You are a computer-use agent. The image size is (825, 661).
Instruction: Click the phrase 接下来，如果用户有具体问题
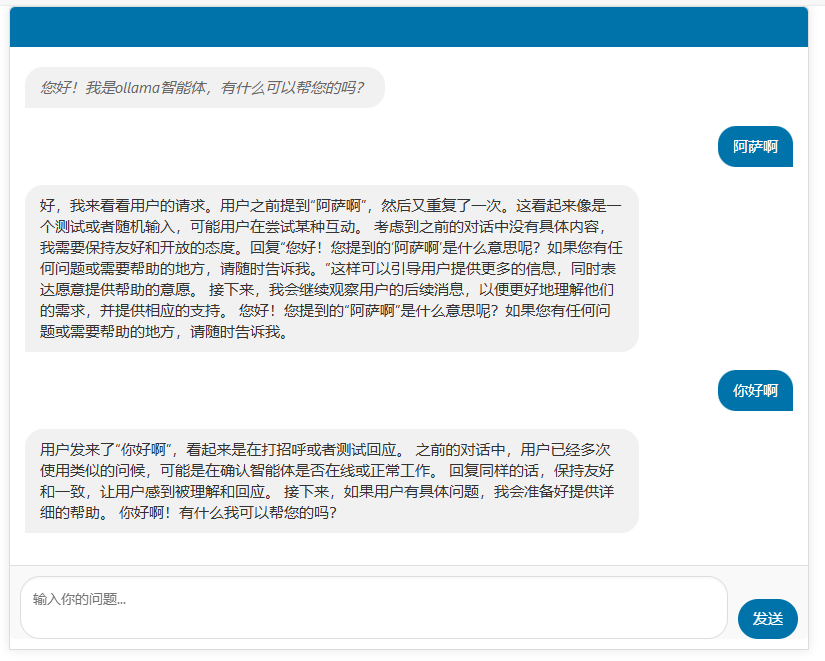(x=382, y=492)
